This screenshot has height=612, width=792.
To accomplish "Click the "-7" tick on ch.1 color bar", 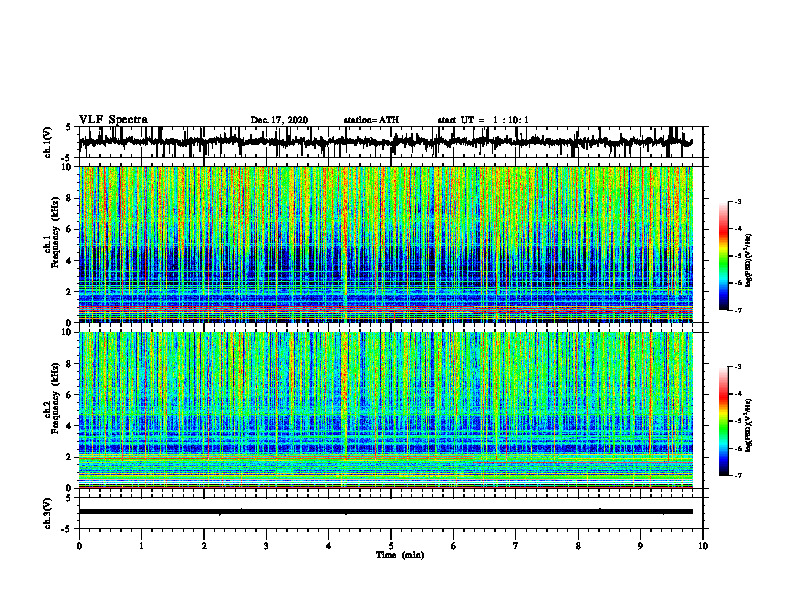I will [738, 311].
